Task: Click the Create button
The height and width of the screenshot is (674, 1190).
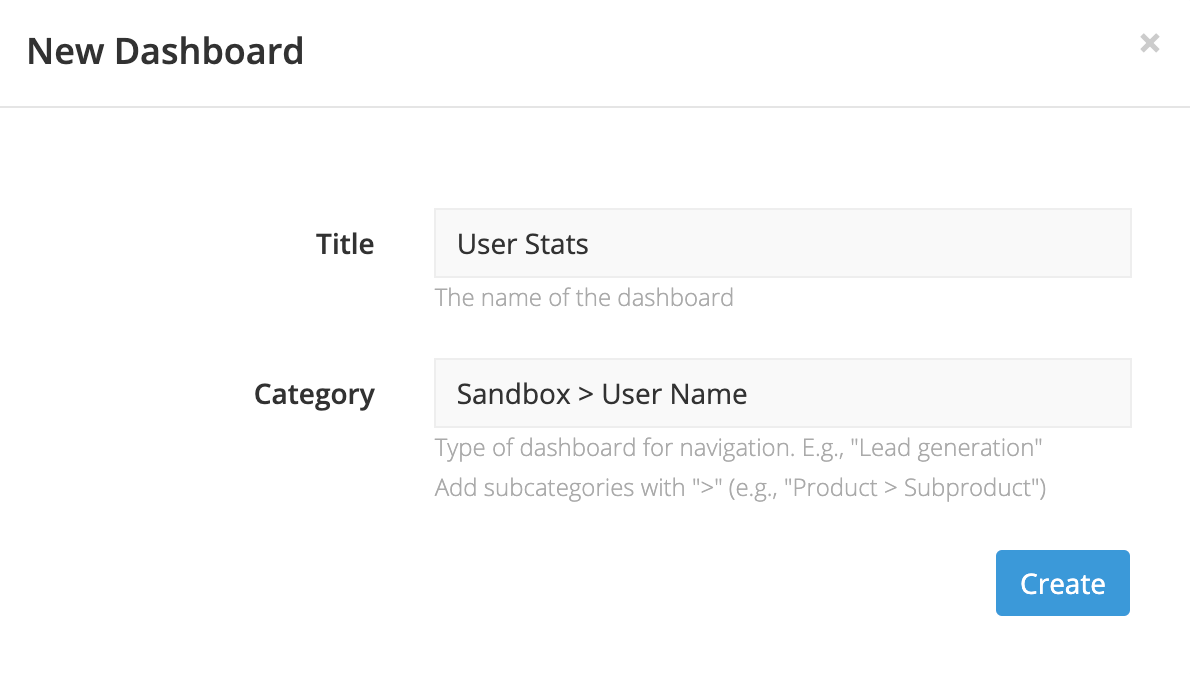Action: [x=1062, y=583]
